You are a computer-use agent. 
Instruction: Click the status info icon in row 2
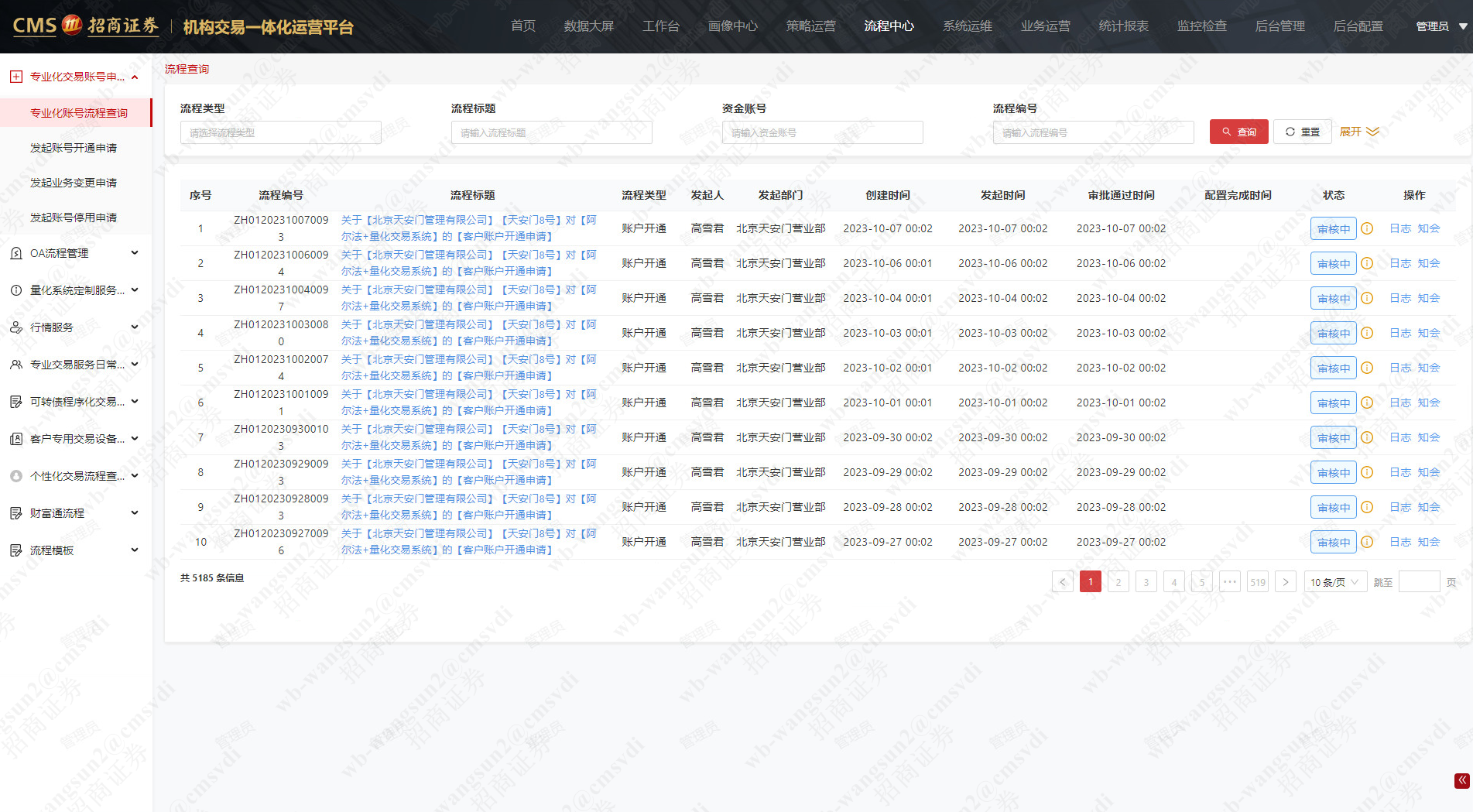point(1367,263)
